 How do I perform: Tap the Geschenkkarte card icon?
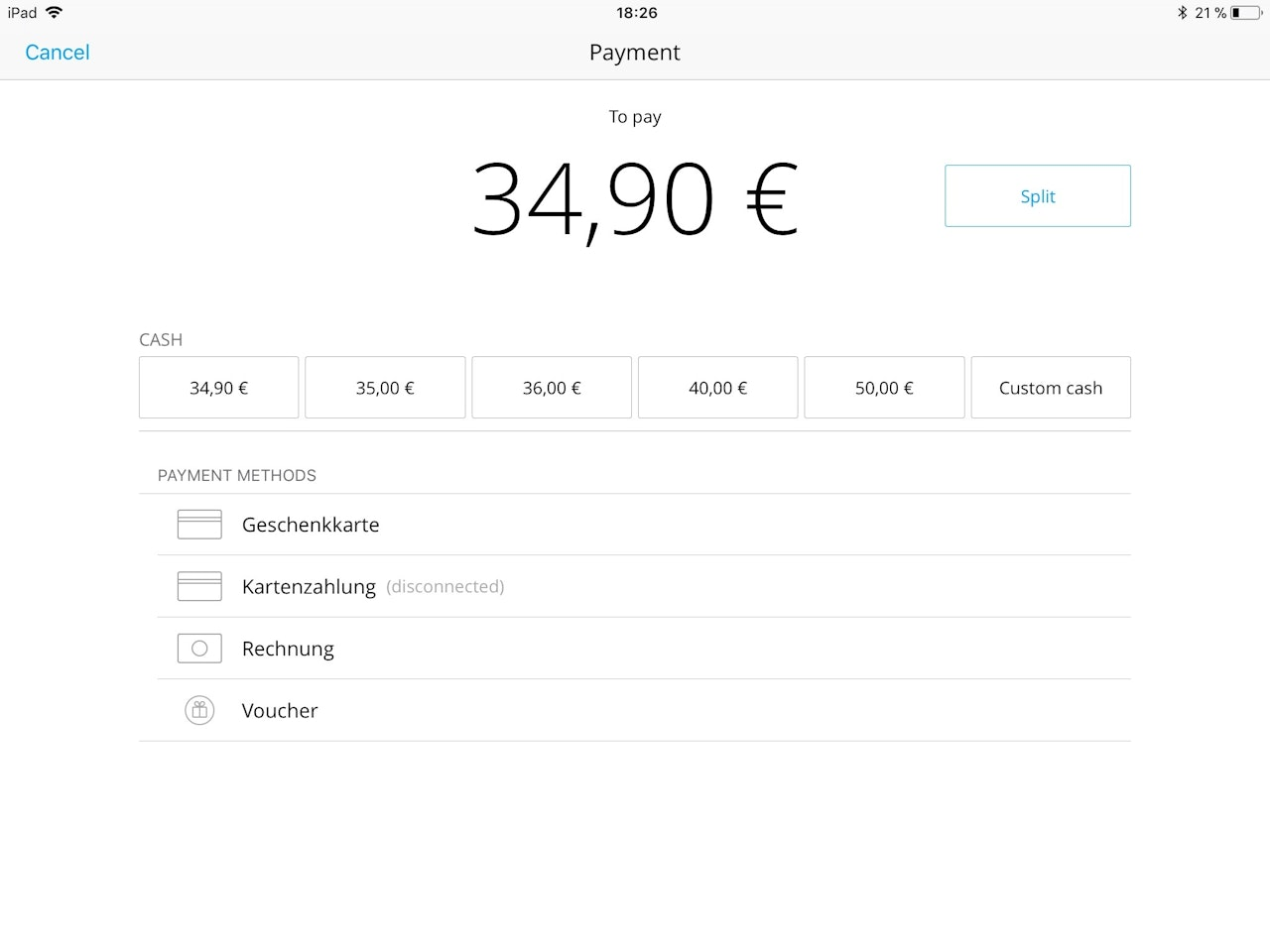199,525
